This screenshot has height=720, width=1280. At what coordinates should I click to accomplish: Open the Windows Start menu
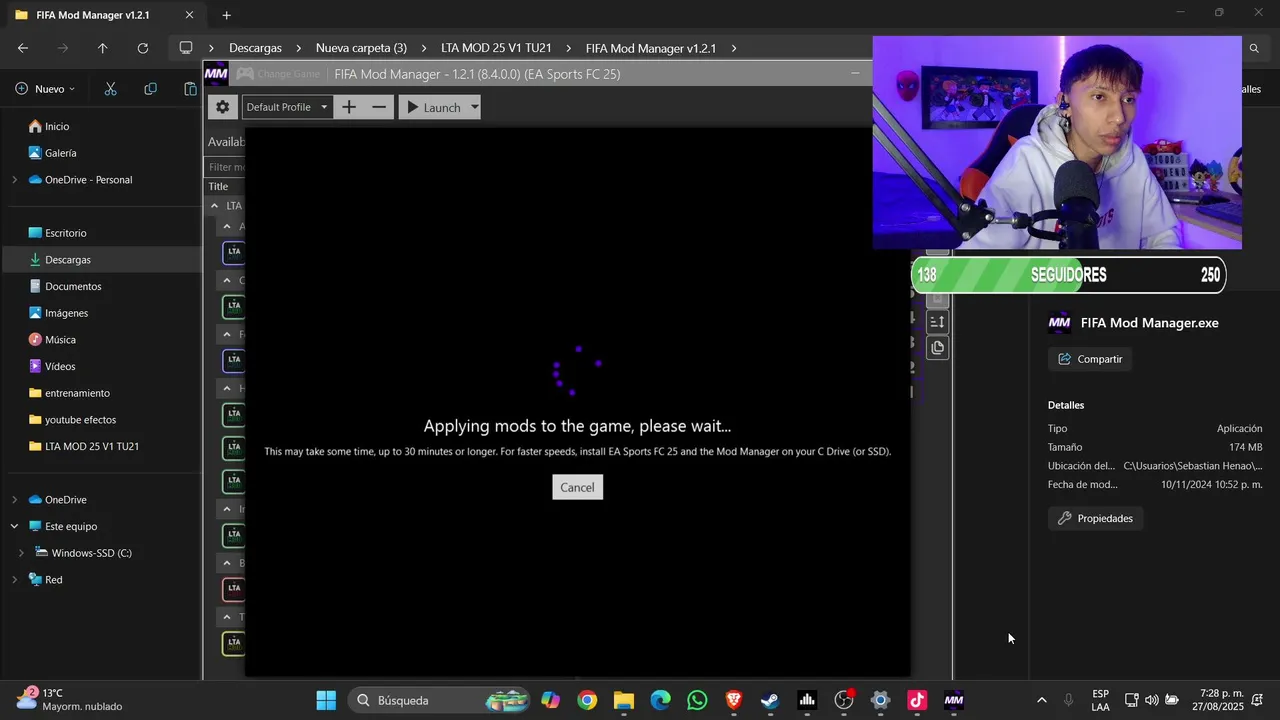[326, 700]
